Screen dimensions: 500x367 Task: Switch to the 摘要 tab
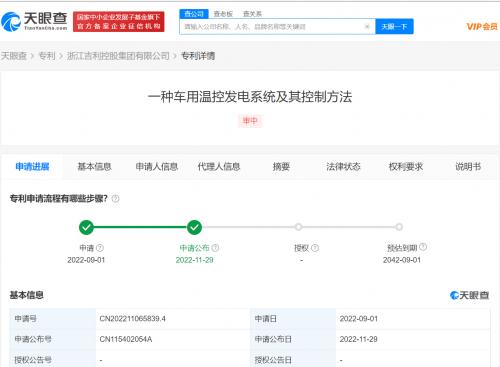pos(281,166)
